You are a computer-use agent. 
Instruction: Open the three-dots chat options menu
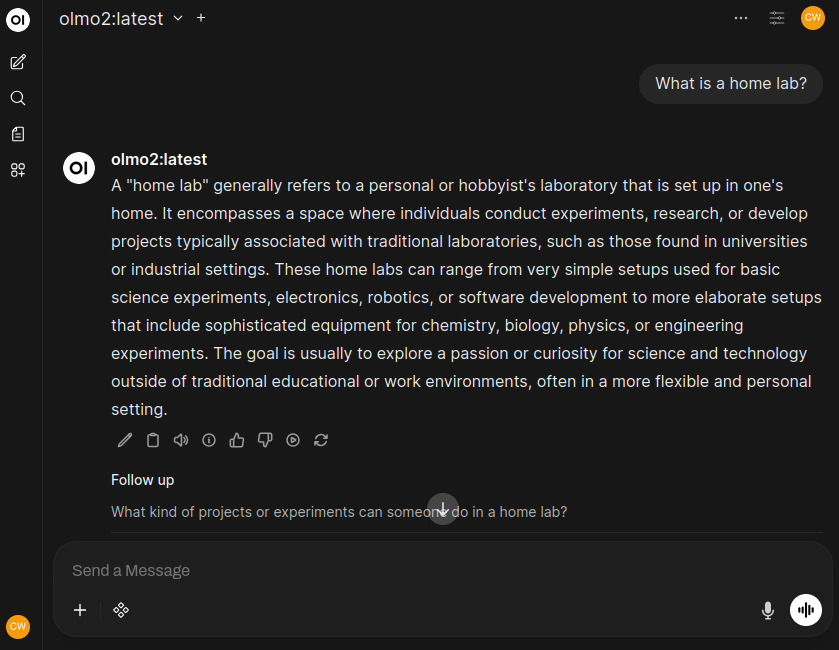pos(741,18)
